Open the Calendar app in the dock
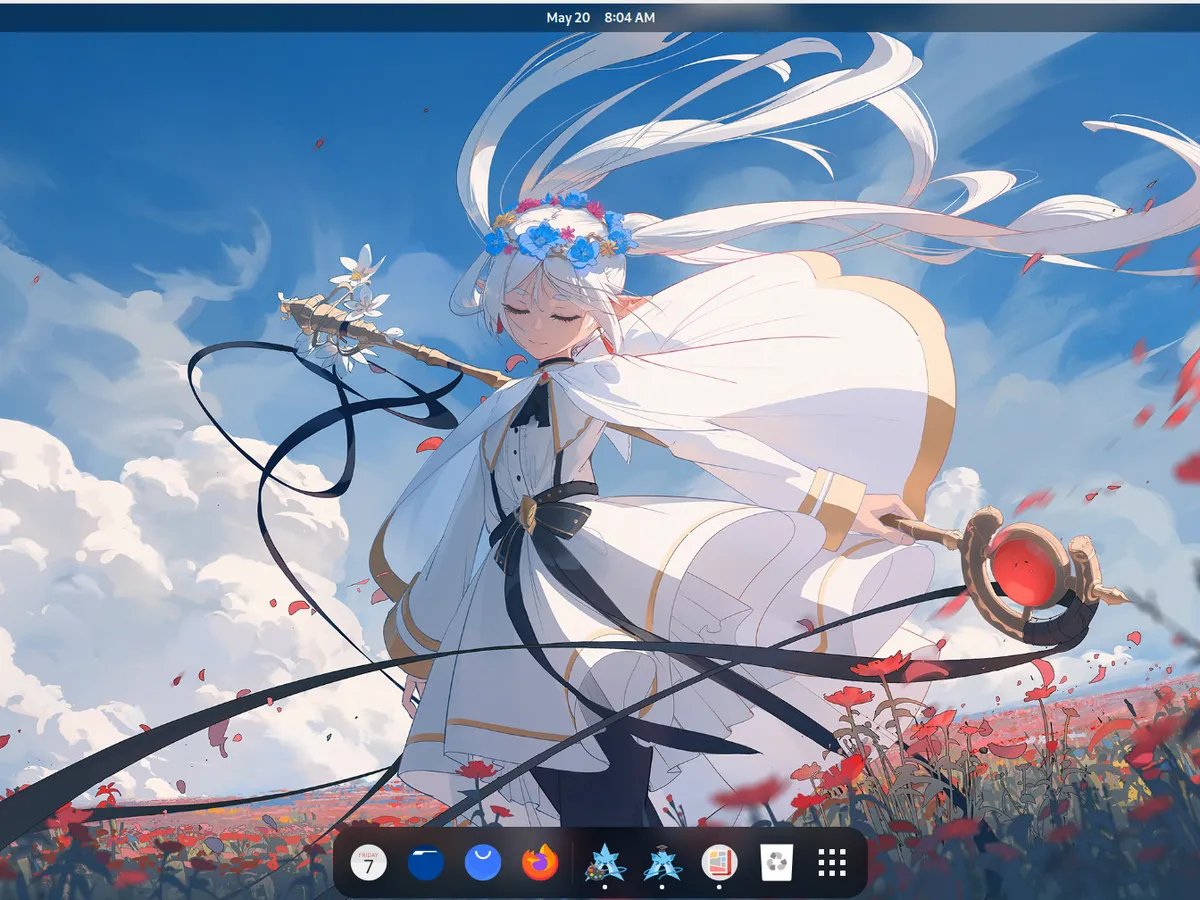 click(x=369, y=862)
